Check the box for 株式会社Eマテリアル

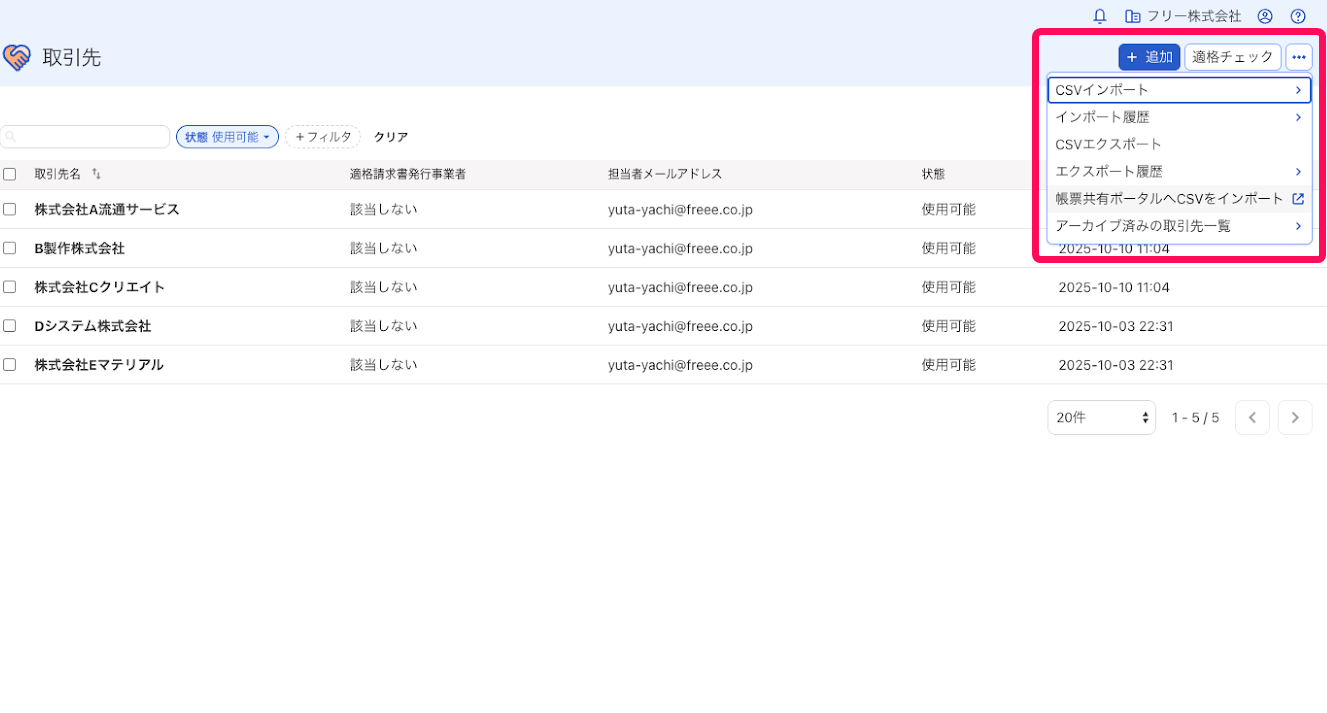10,365
